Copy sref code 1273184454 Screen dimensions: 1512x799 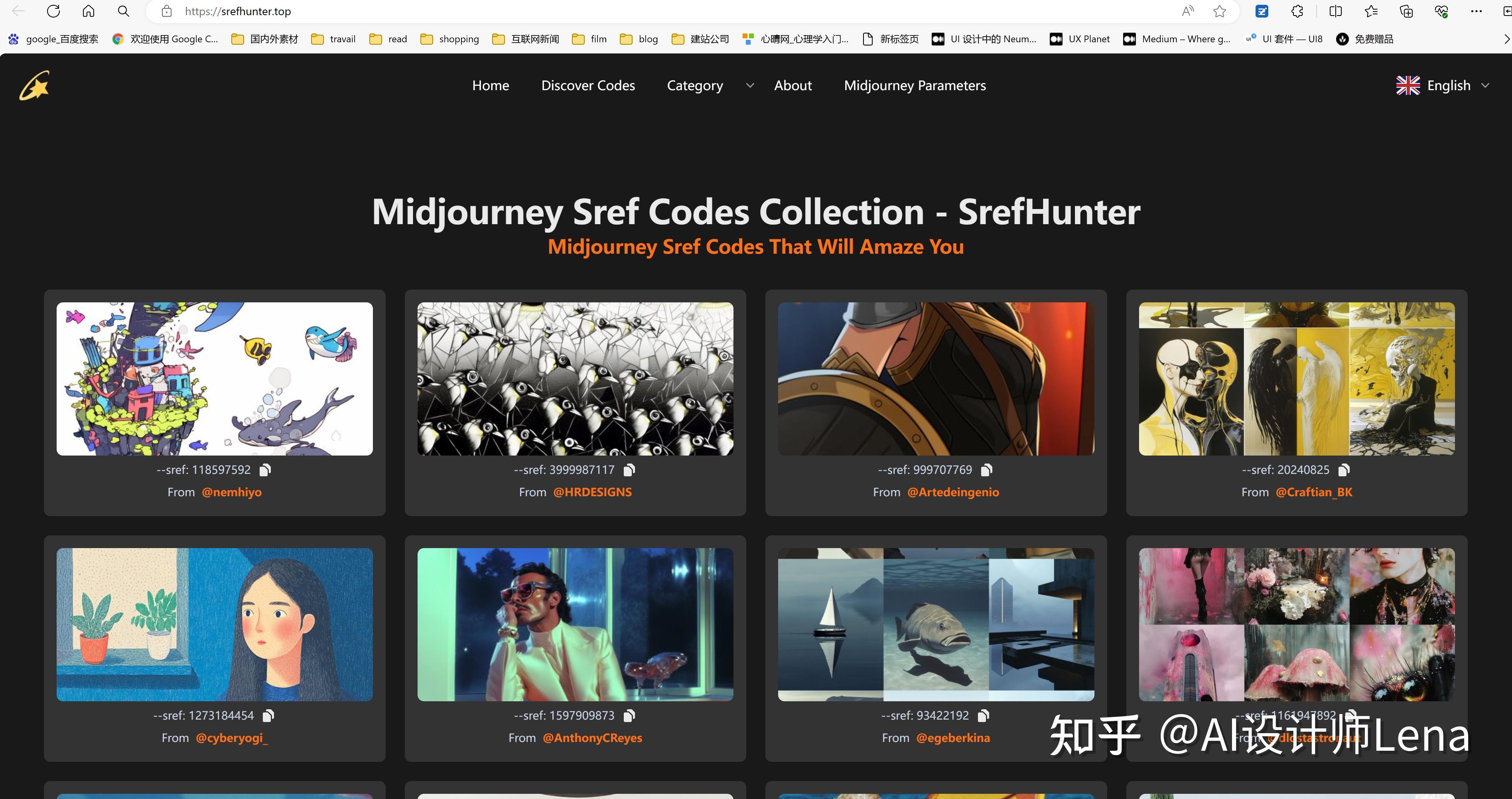[x=268, y=715]
